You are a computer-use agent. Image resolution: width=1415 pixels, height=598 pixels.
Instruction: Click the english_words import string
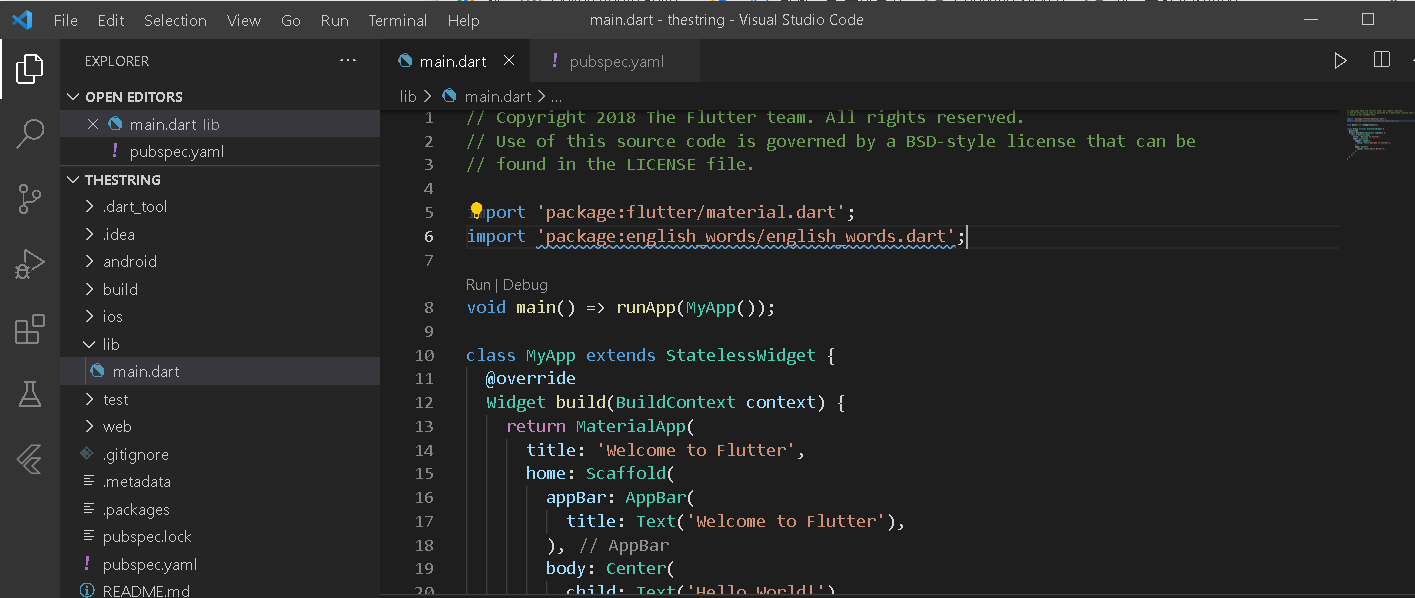coord(746,236)
